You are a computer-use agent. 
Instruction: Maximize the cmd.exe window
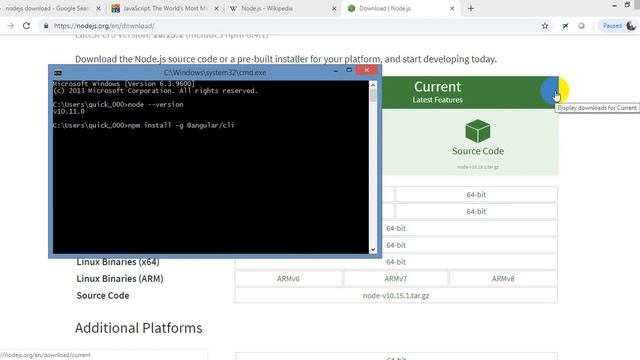pos(349,70)
